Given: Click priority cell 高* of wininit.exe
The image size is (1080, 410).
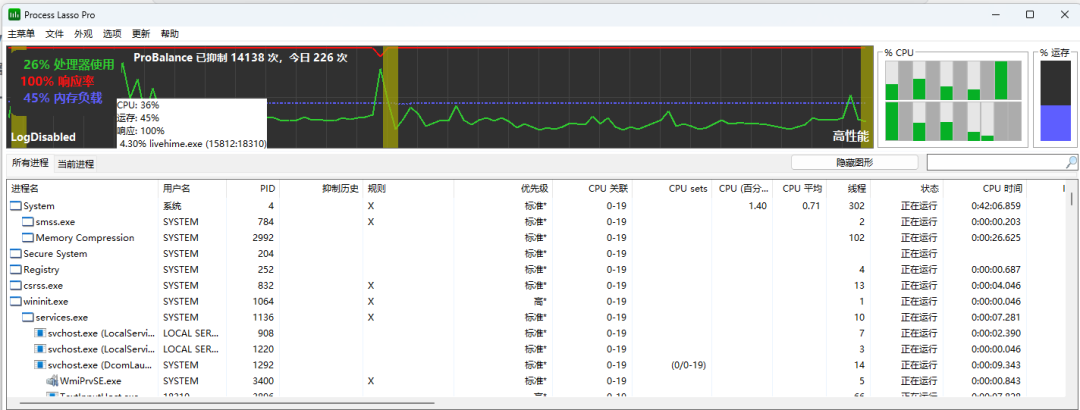Looking at the screenshot, I should coord(540,301).
